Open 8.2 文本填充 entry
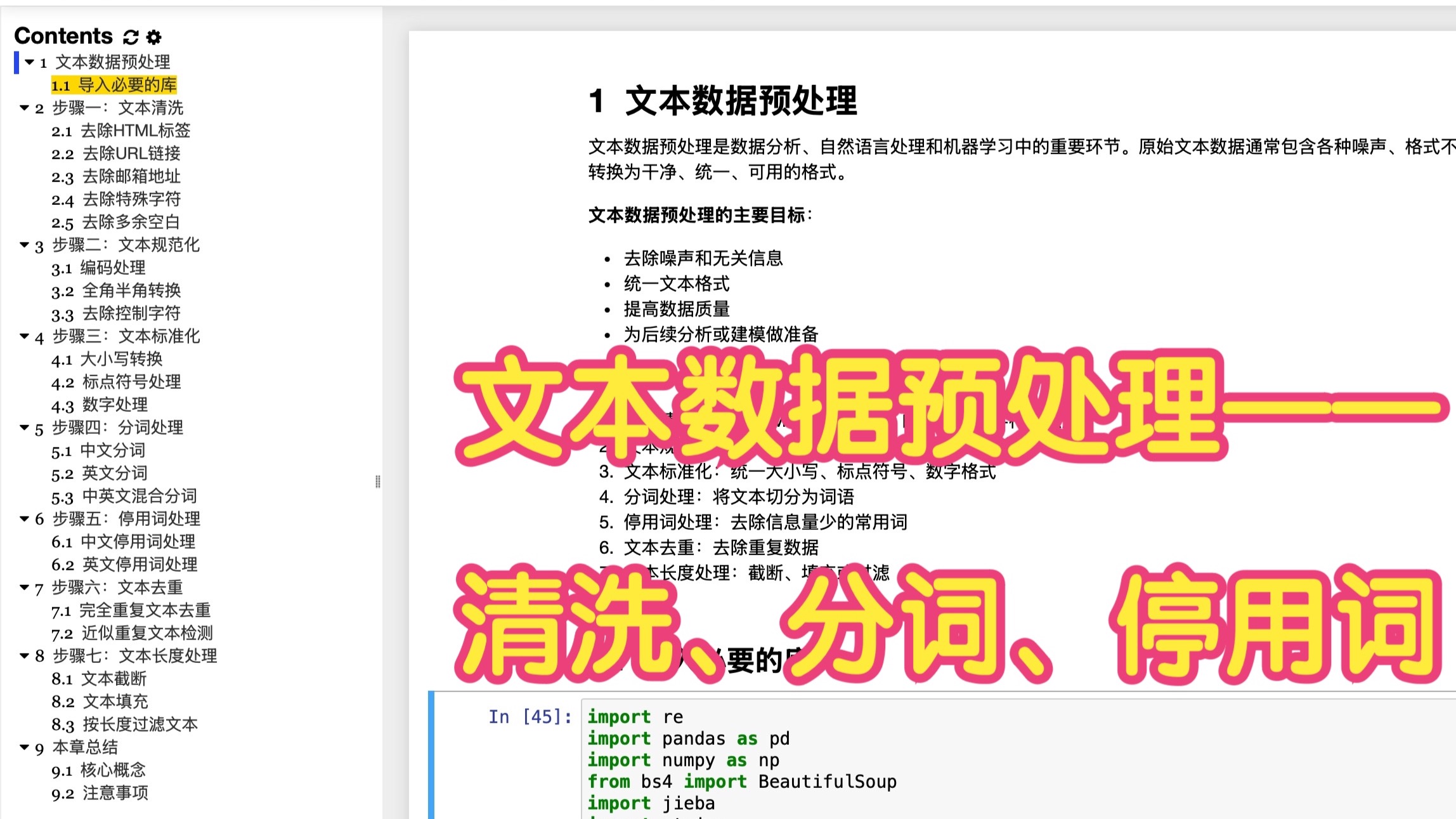The height and width of the screenshot is (819, 1456). click(99, 702)
